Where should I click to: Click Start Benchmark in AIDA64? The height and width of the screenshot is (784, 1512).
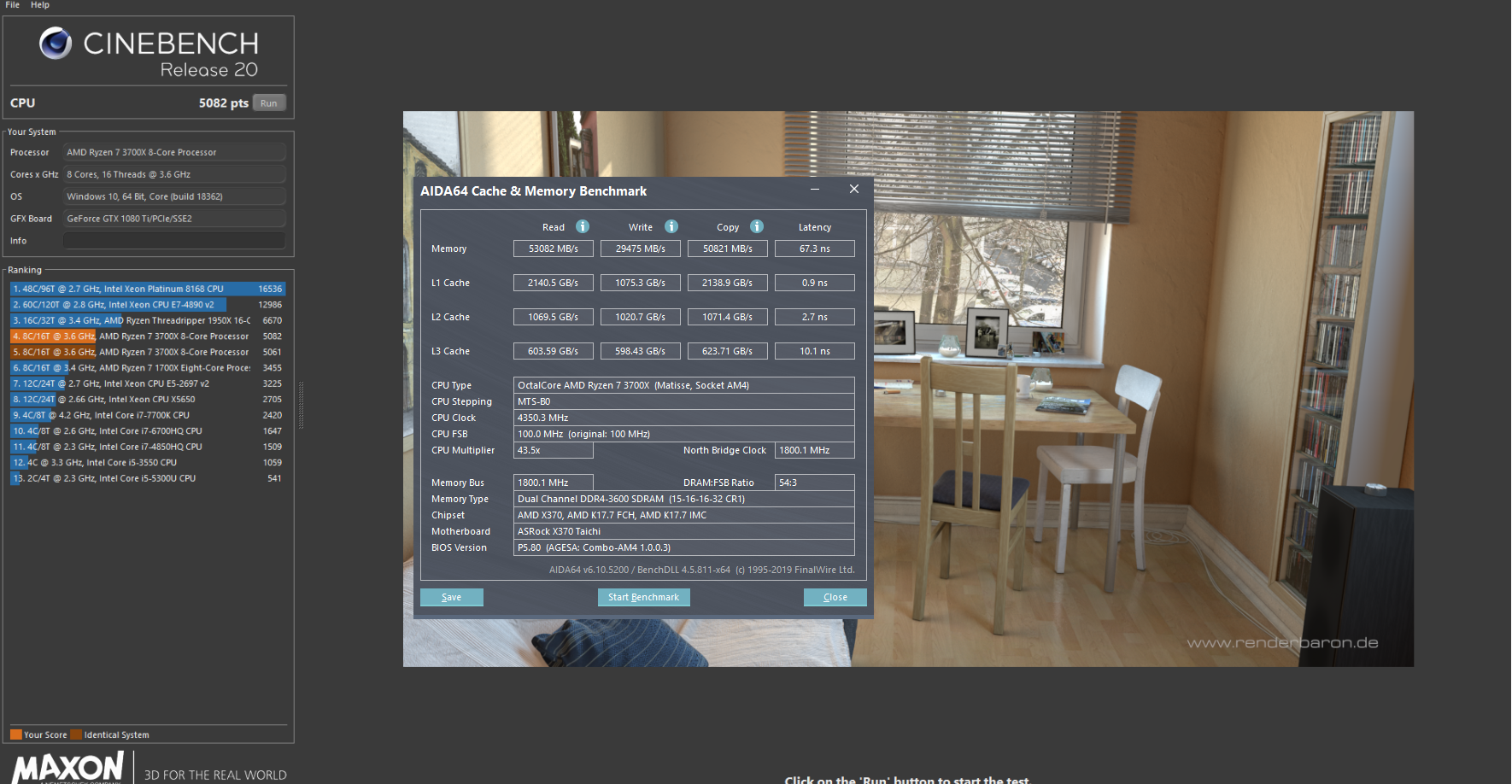click(x=643, y=597)
